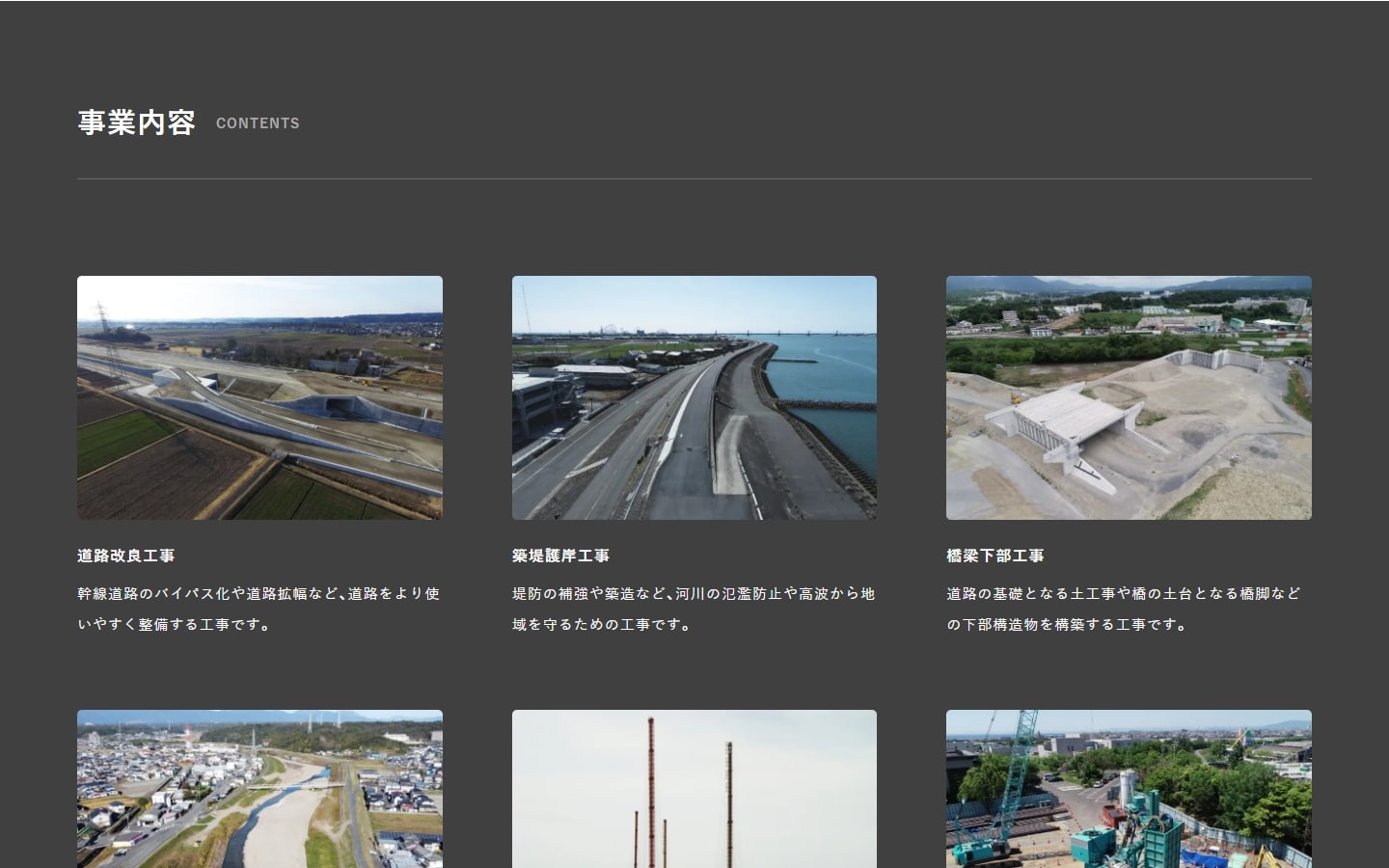Click the 築堤護岸工事 title
Screen dimensions: 1389x868
click(x=561, y=556)
